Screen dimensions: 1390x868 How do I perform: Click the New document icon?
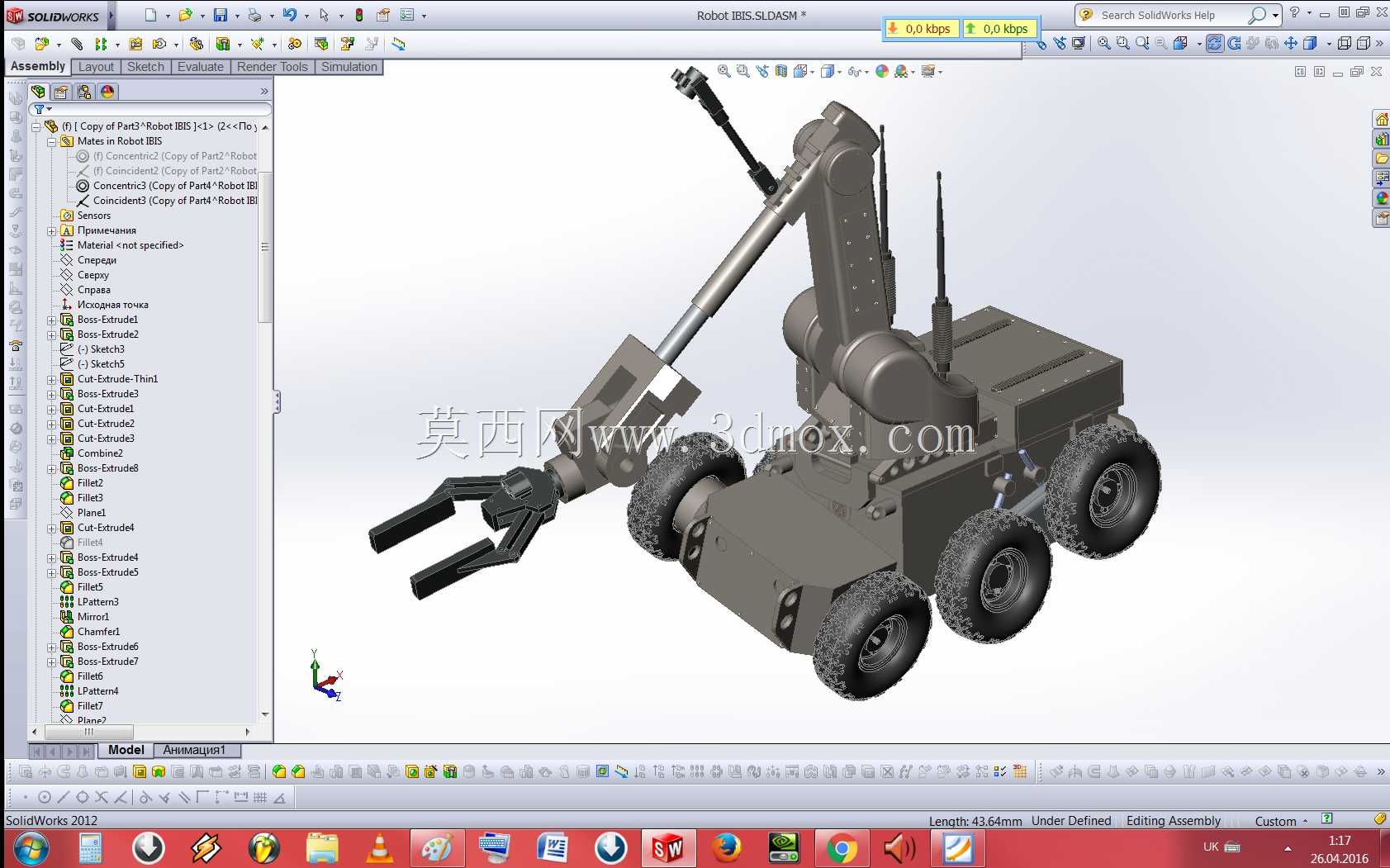[150, 15]
